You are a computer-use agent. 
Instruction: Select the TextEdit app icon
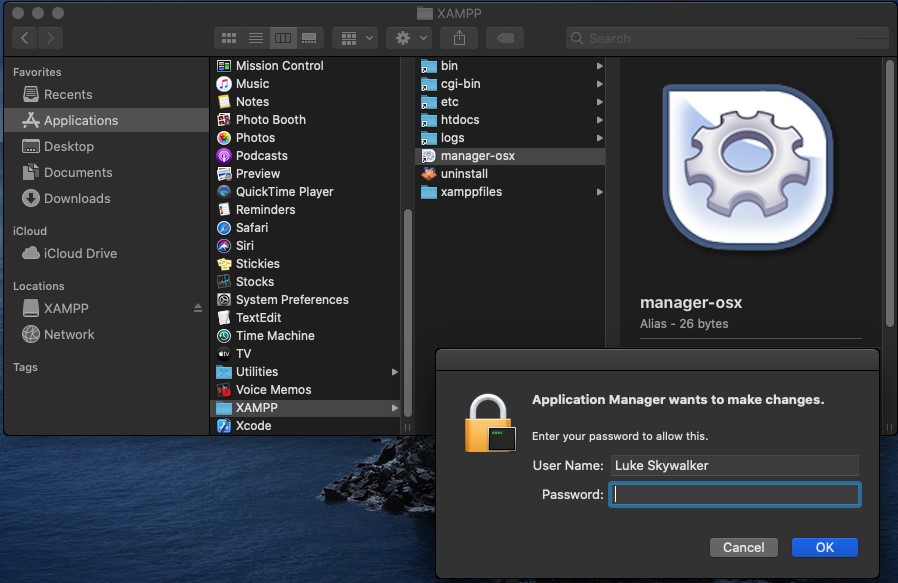pos(224,318)
